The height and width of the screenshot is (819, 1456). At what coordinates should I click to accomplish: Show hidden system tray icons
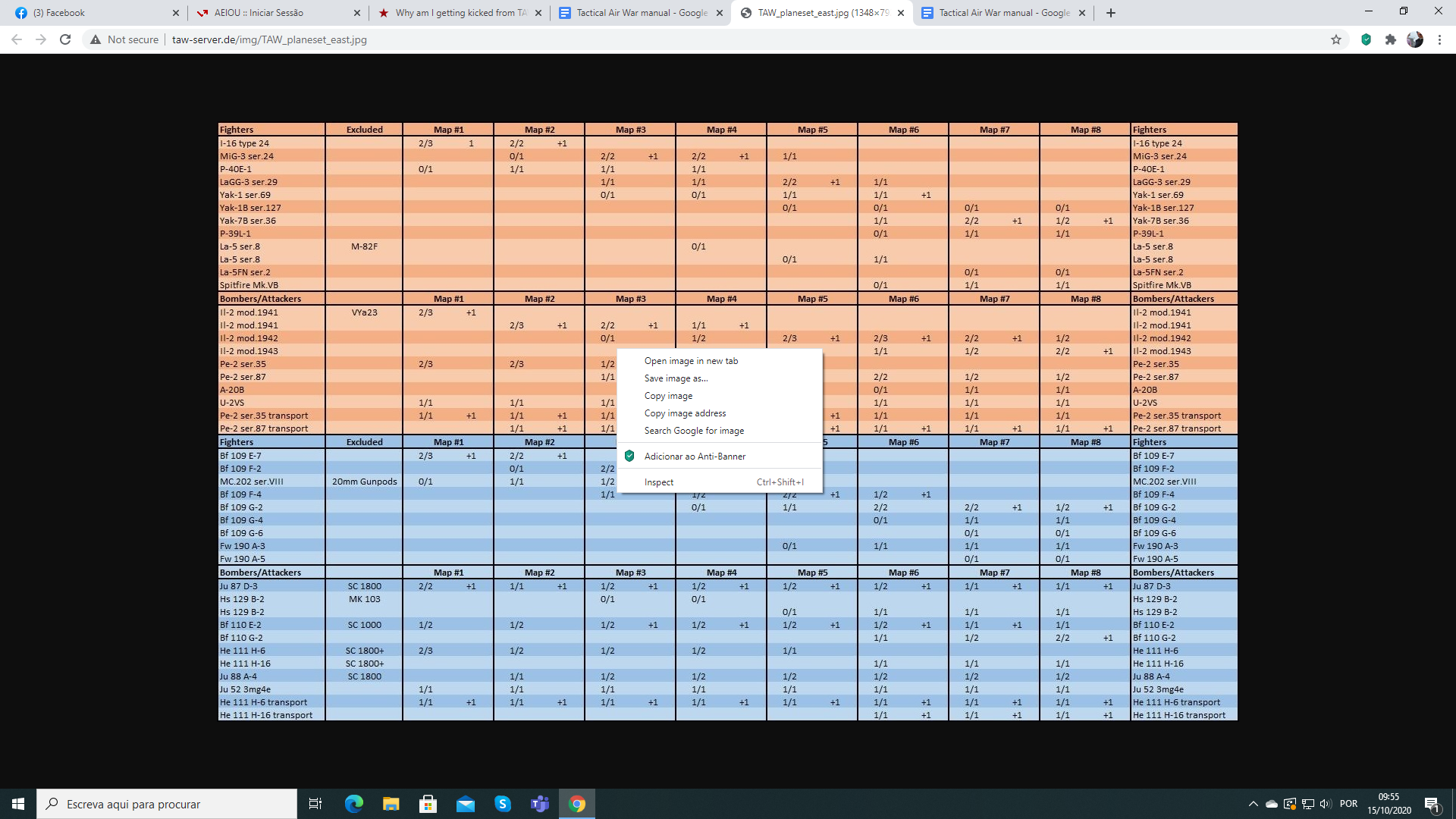(x=1253, y=804)
